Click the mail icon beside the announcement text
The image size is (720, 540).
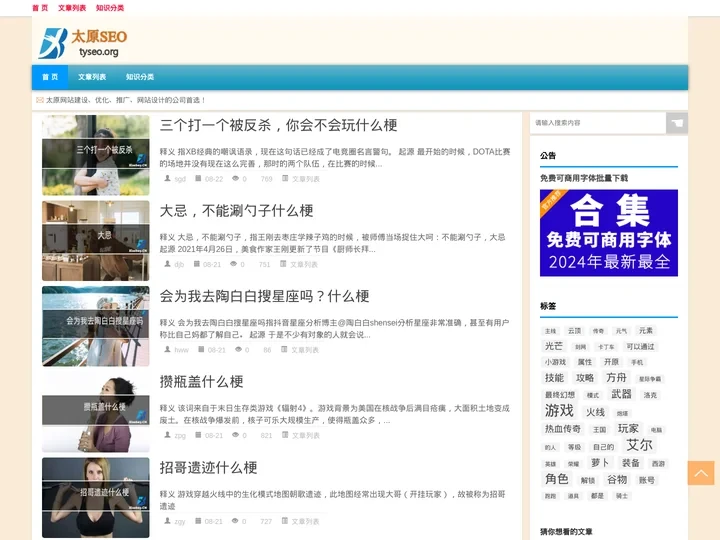(x=40, y=100)
